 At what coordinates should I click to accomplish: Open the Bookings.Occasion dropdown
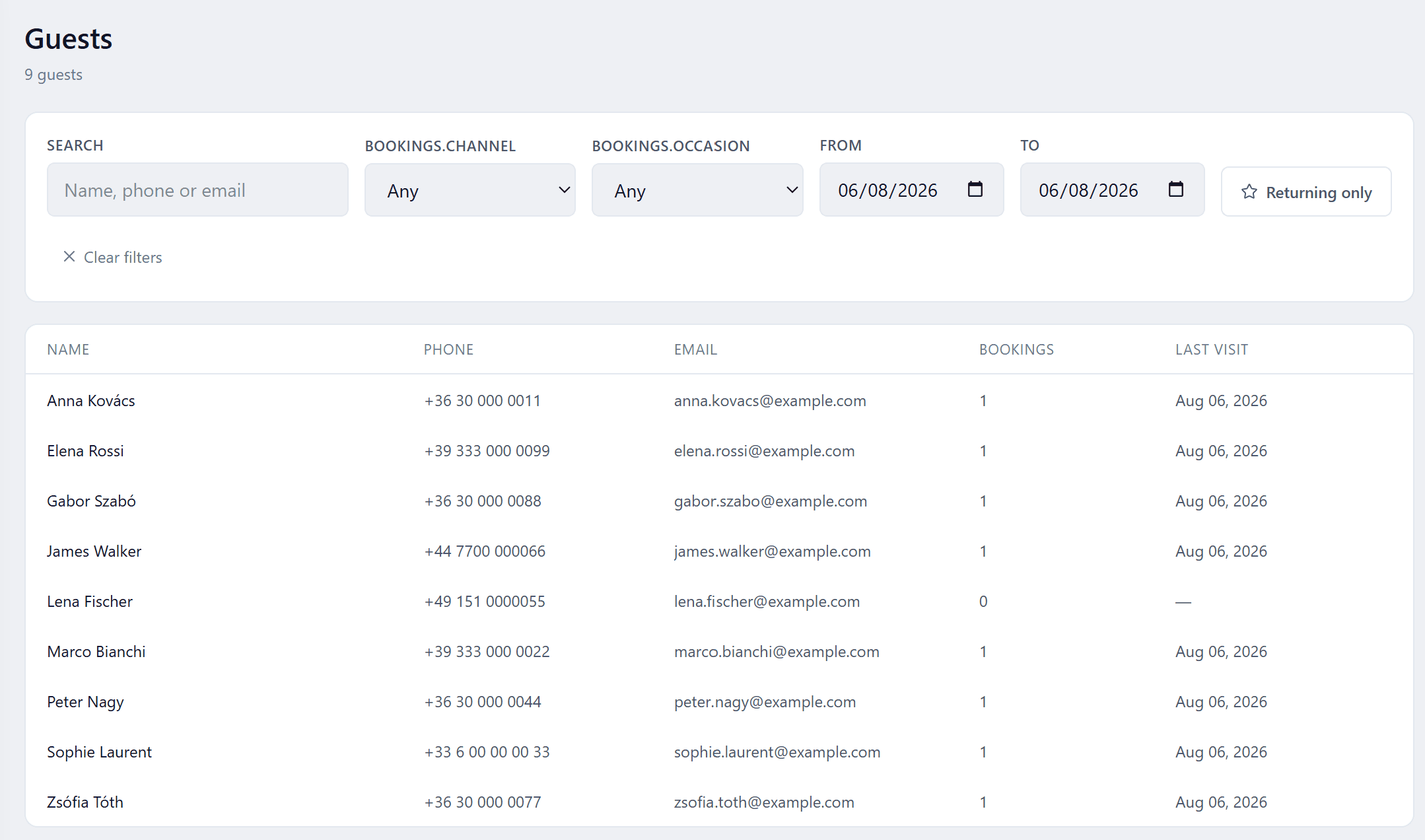coord(697,190)
